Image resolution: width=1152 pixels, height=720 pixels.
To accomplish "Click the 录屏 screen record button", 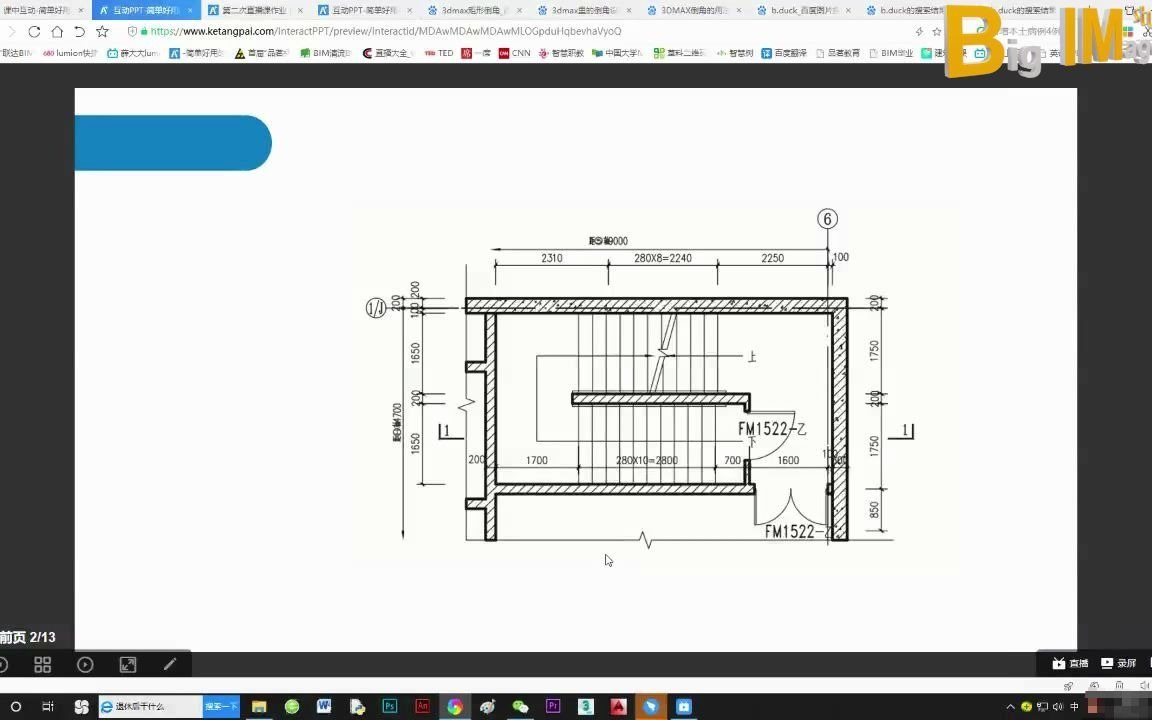I will (x=1119, y=663).
